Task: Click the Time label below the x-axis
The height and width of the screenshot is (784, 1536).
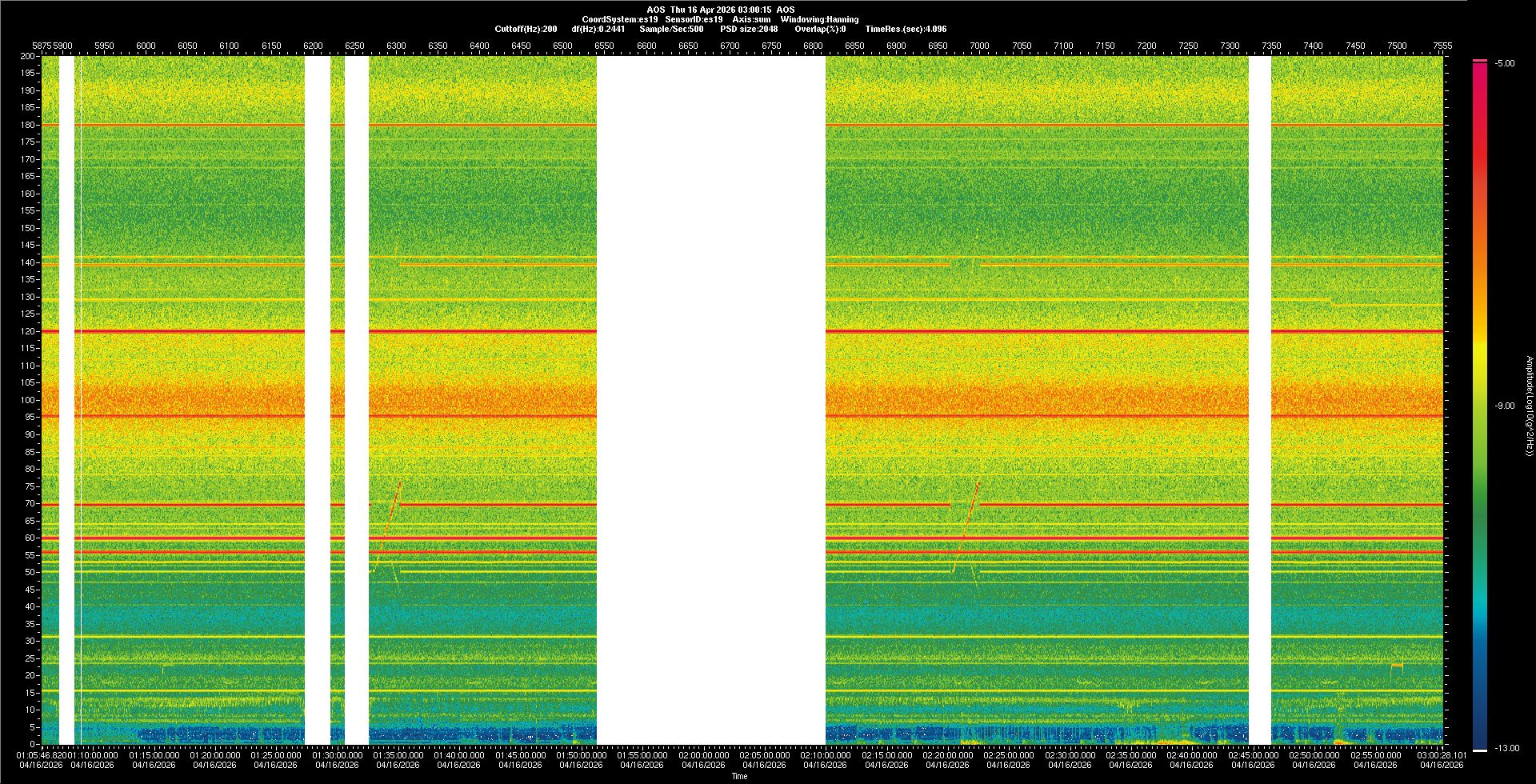Action: pyautogui.click(x=739, y=776)
